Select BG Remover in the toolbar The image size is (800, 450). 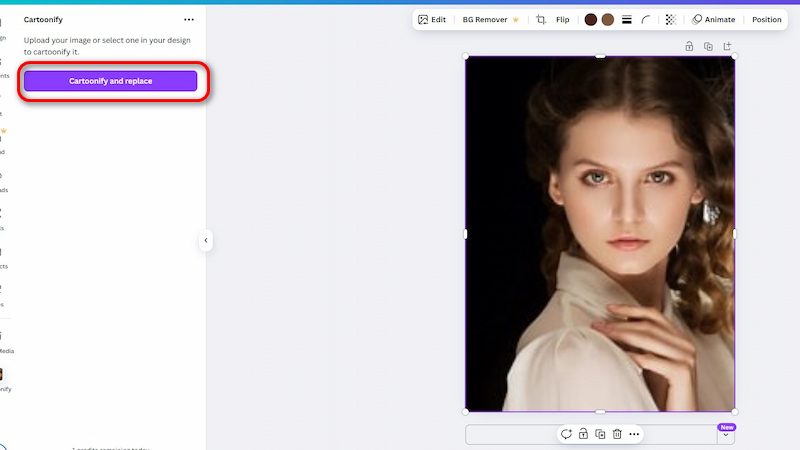coord(490,19)
